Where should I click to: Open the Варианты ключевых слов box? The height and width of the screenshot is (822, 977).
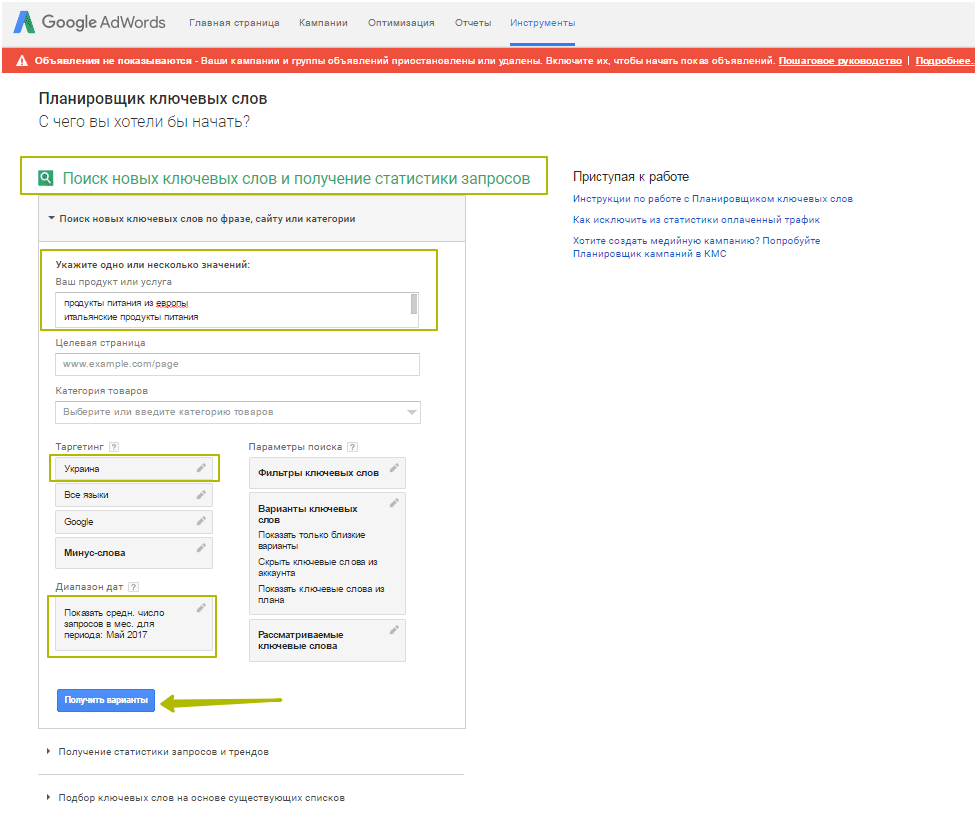click(327, 553)
